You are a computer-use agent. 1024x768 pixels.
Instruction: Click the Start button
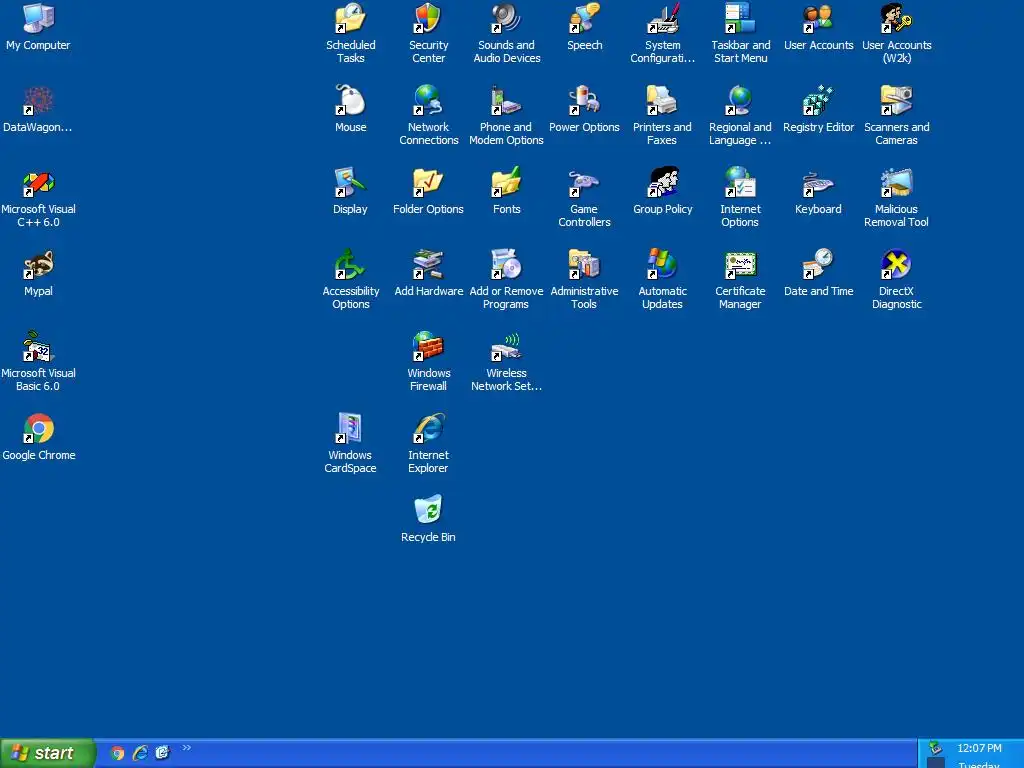click(x=47, y=753)
